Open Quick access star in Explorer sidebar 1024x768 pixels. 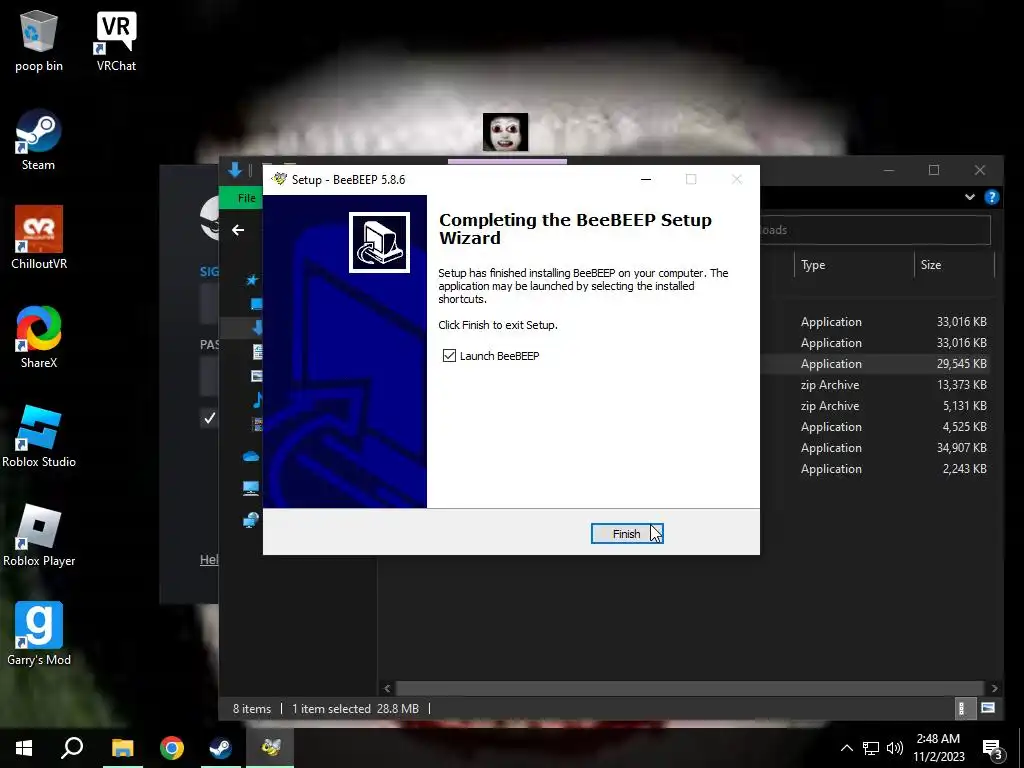pos(252,280)
